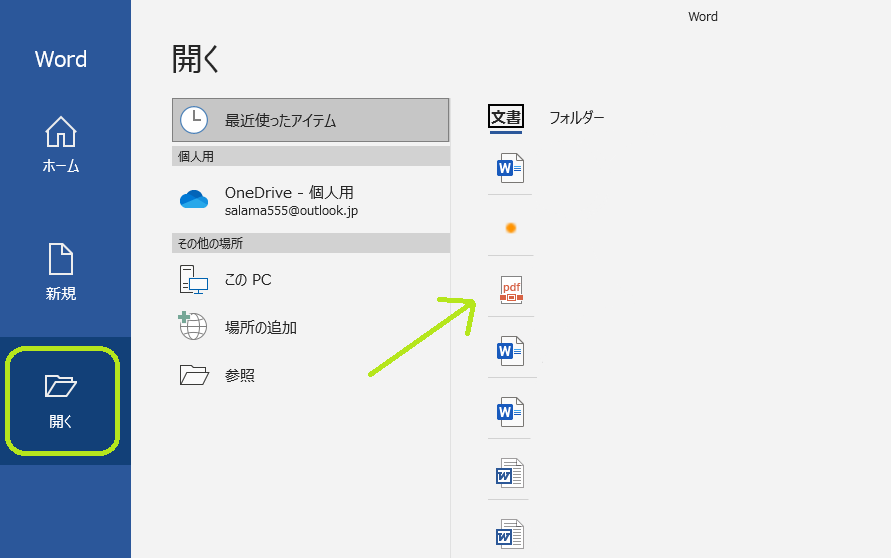Click the globe icon for 場所の追加
This screenshot has height=558, width=891.
193,327
